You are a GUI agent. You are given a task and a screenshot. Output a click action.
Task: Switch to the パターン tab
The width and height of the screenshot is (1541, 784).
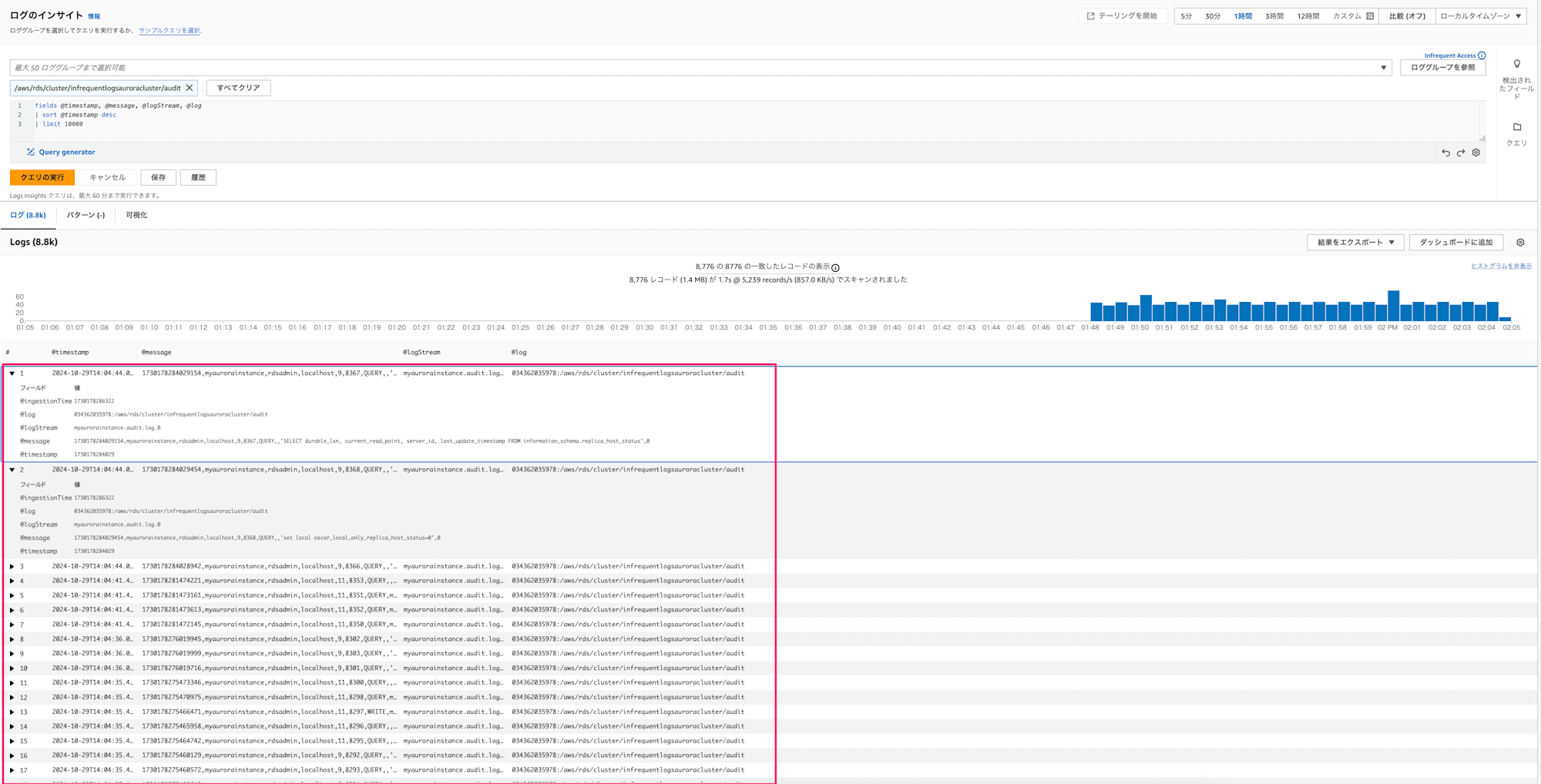tap(86, 216)
